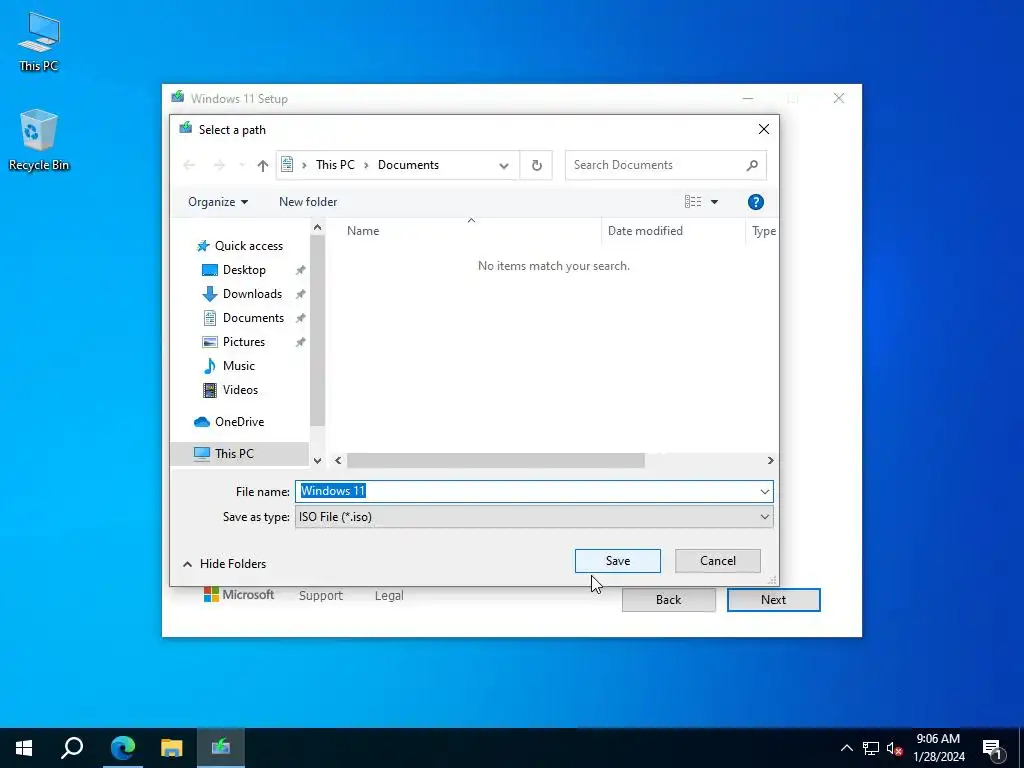Click the network tray icon
The image size is (1024, 768).
pos(871,748)
